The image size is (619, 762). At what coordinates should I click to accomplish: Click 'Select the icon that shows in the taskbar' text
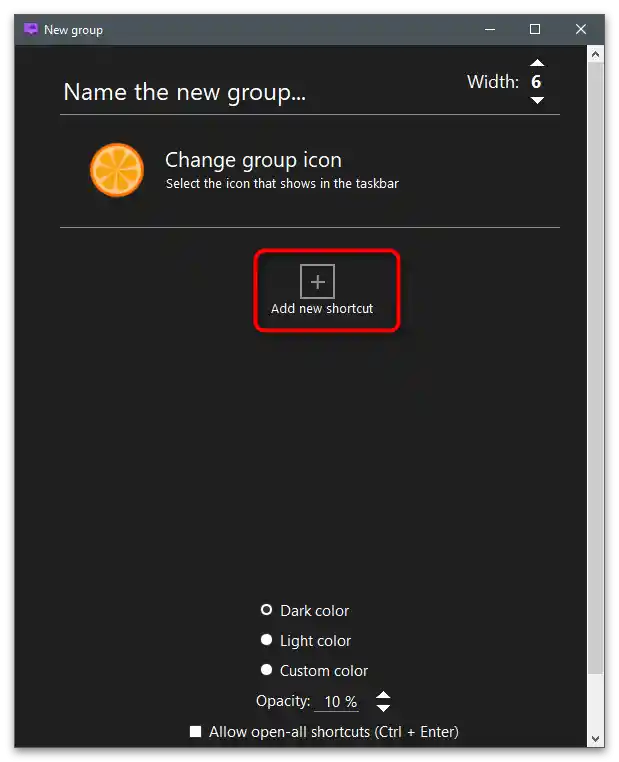pos(282,184)
